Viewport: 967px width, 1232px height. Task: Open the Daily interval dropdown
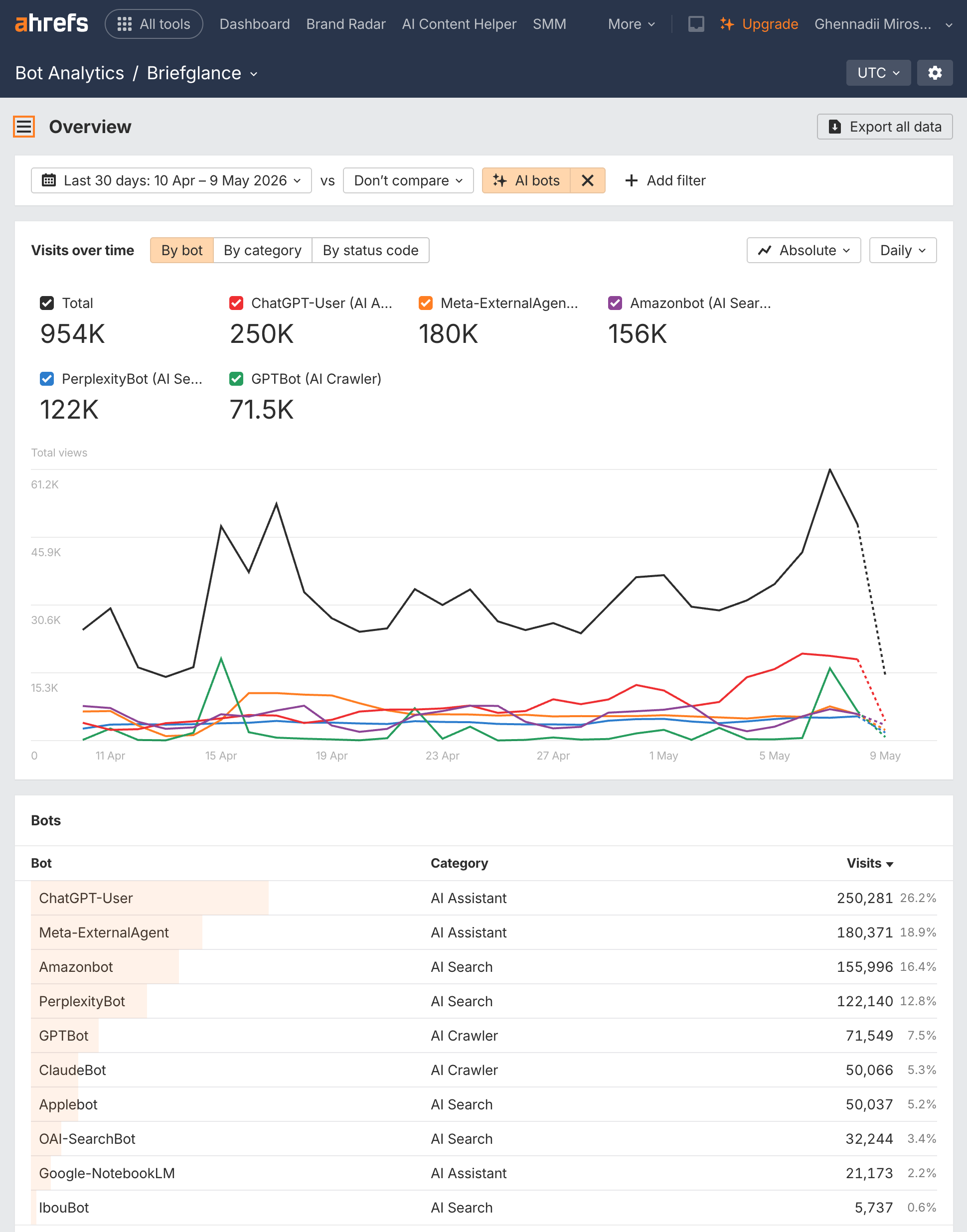coord(903,250)
